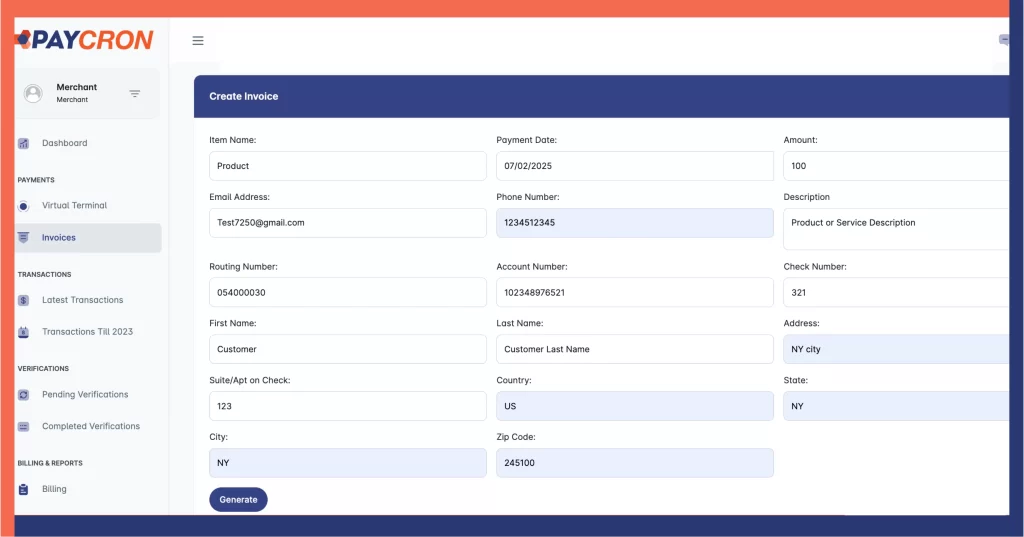Click the Suite/Apt on Check field
1024x537 pixels.
click(x=347, y=406)
